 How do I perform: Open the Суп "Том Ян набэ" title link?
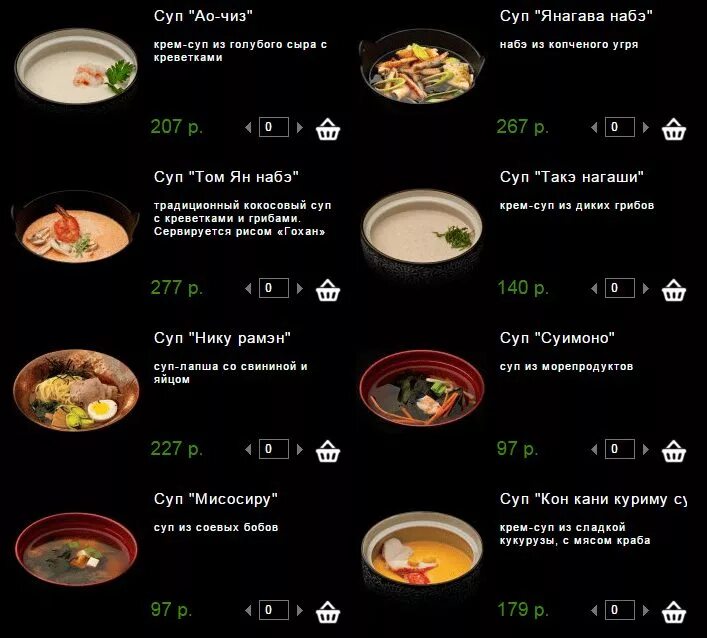coord(226,177)
